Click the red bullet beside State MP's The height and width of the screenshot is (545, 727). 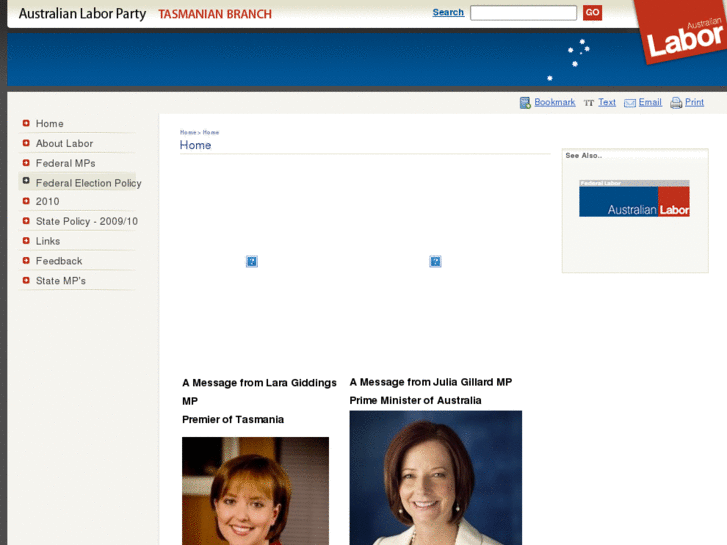pyautogui.click(x=26, y=281)
